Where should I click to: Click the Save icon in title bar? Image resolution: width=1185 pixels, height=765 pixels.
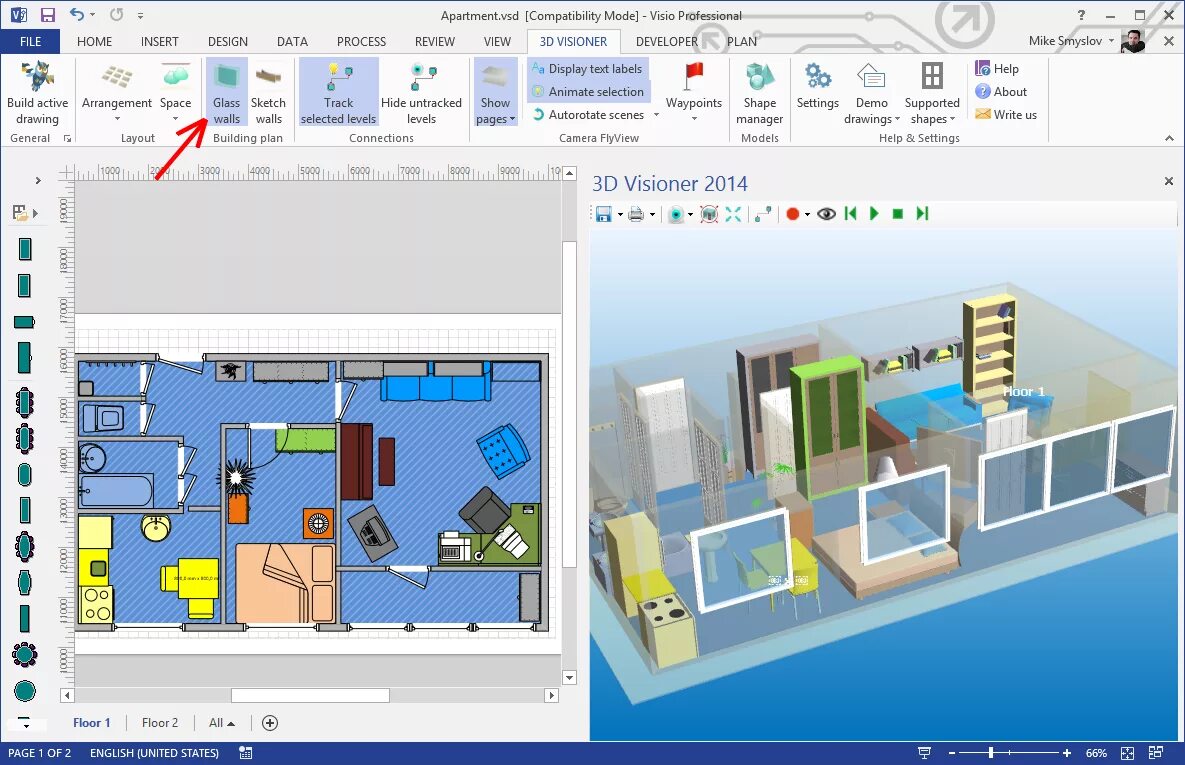click(x=48, y=15)
